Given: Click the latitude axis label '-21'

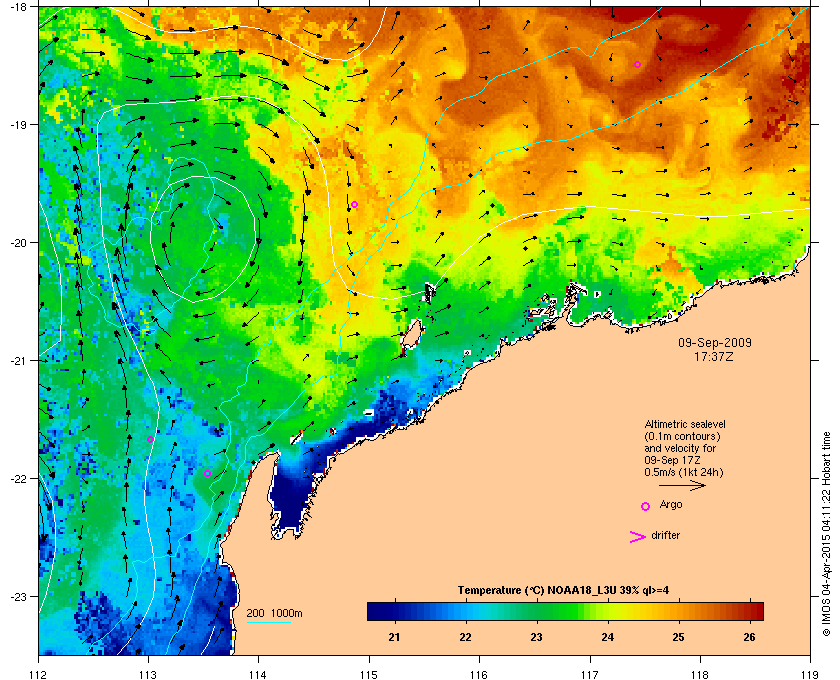Looking at the screenshot, I should tap(18, 360).
